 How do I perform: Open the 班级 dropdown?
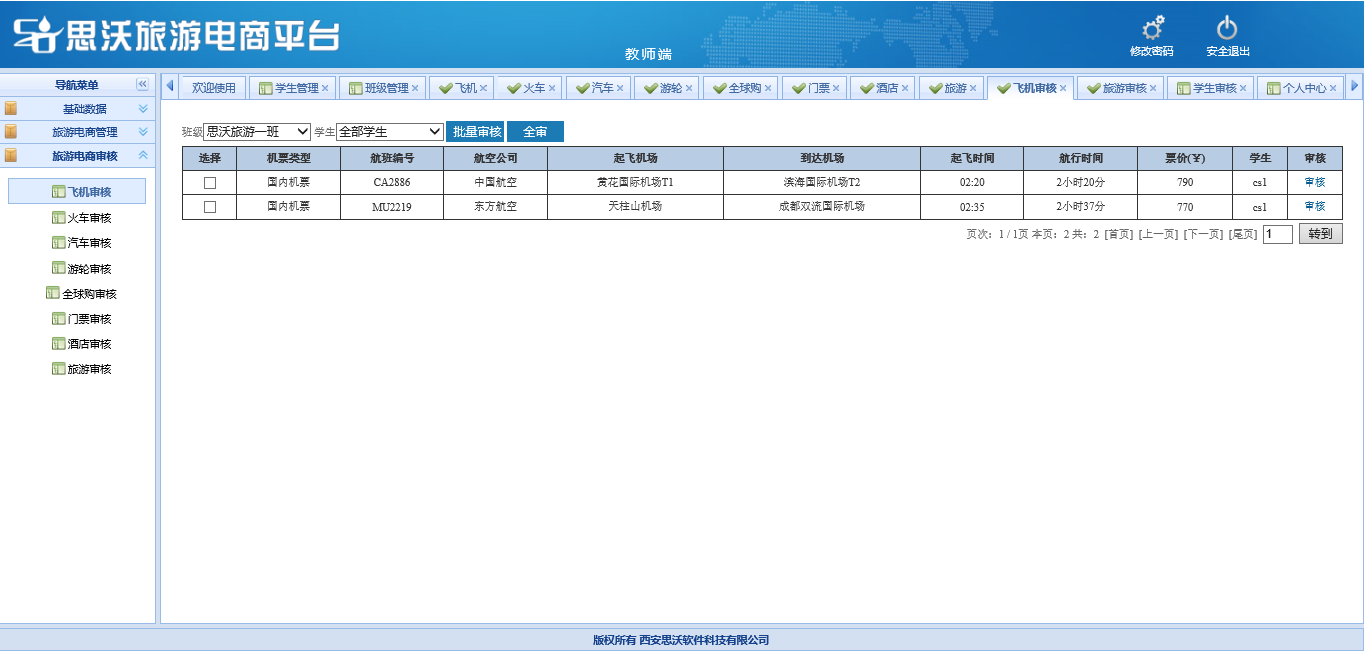[257, 132]
